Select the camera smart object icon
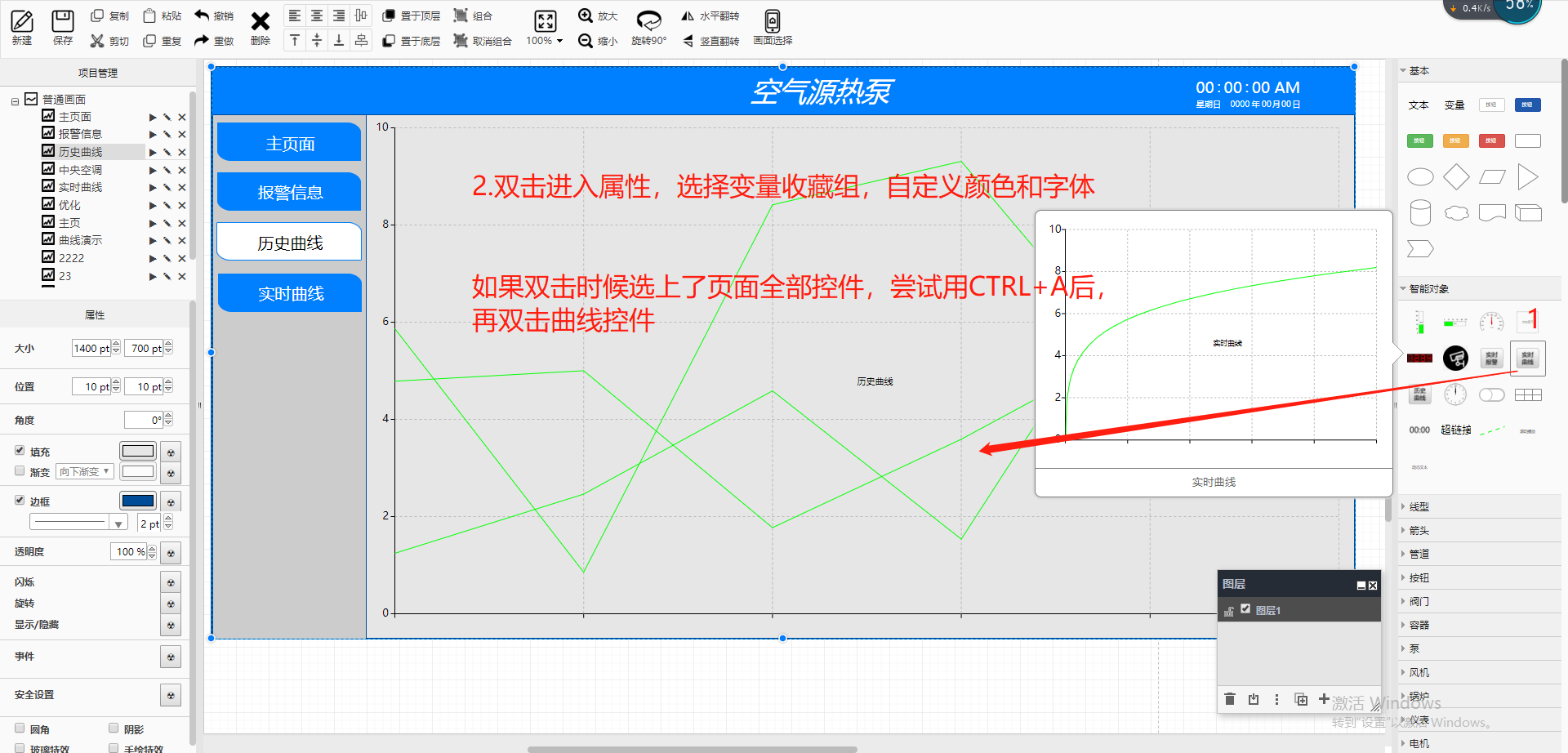The height and width of the screenshot is (753, 1568). pos(1455,358)
